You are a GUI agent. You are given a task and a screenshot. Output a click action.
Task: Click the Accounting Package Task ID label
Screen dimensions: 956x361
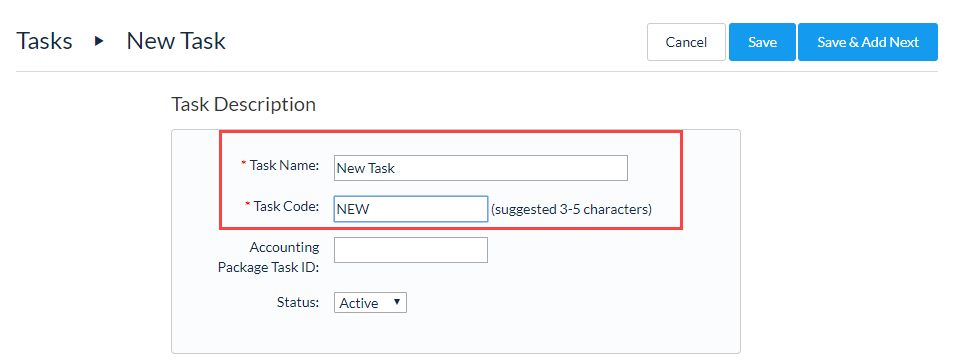269,257
